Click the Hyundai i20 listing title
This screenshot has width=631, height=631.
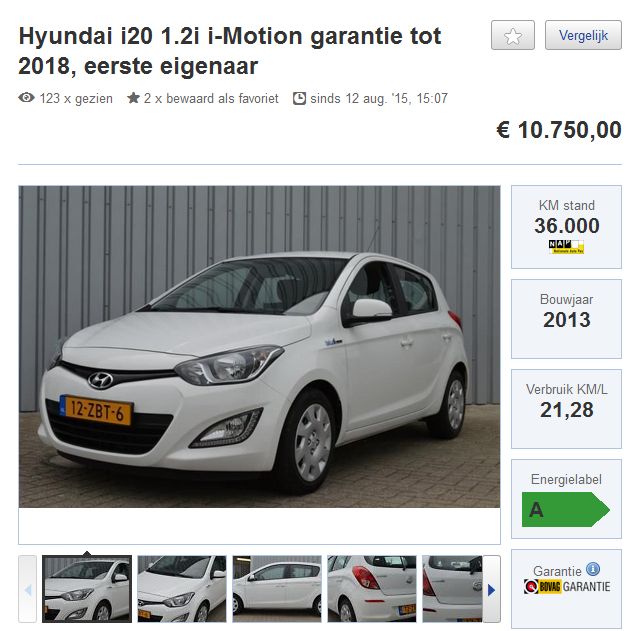230,51
